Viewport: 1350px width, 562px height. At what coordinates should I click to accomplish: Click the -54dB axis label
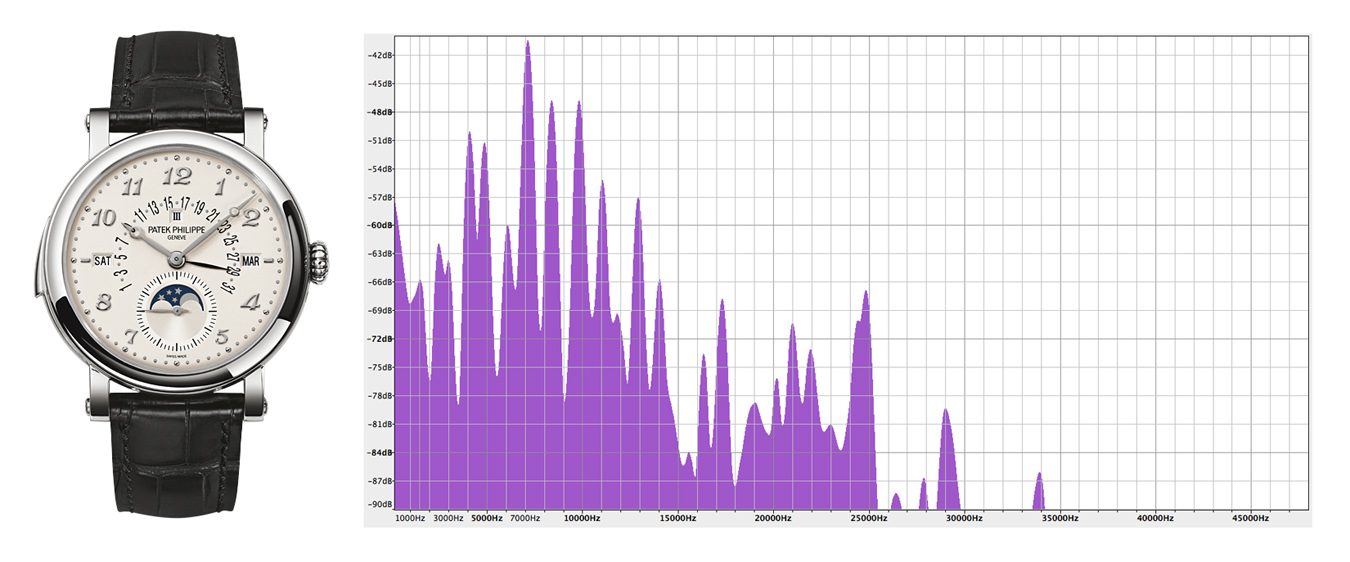pos(379,169)
